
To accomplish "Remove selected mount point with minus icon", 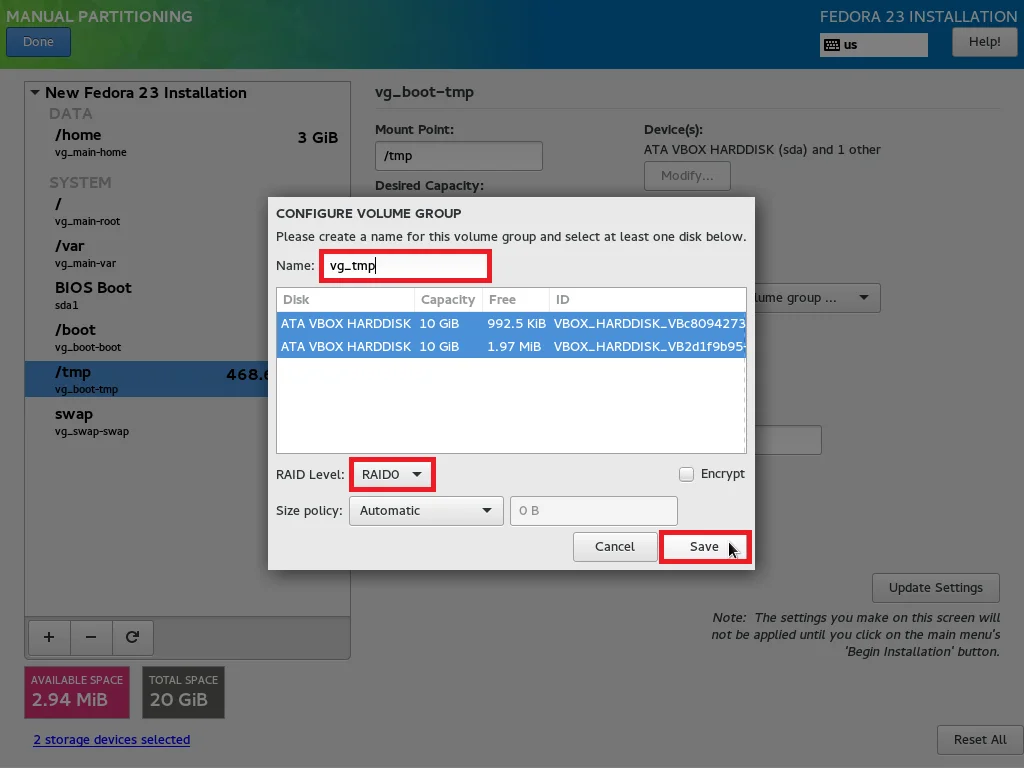I will tap(91, 637).
